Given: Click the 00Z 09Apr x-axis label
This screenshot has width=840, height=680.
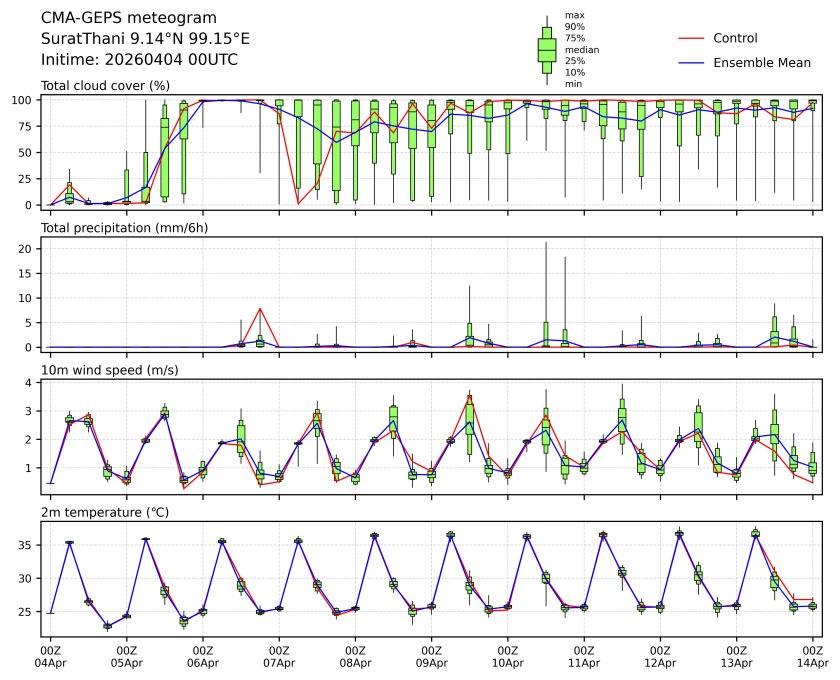Looking at the screenshot, I should click(x=431, y=655).
